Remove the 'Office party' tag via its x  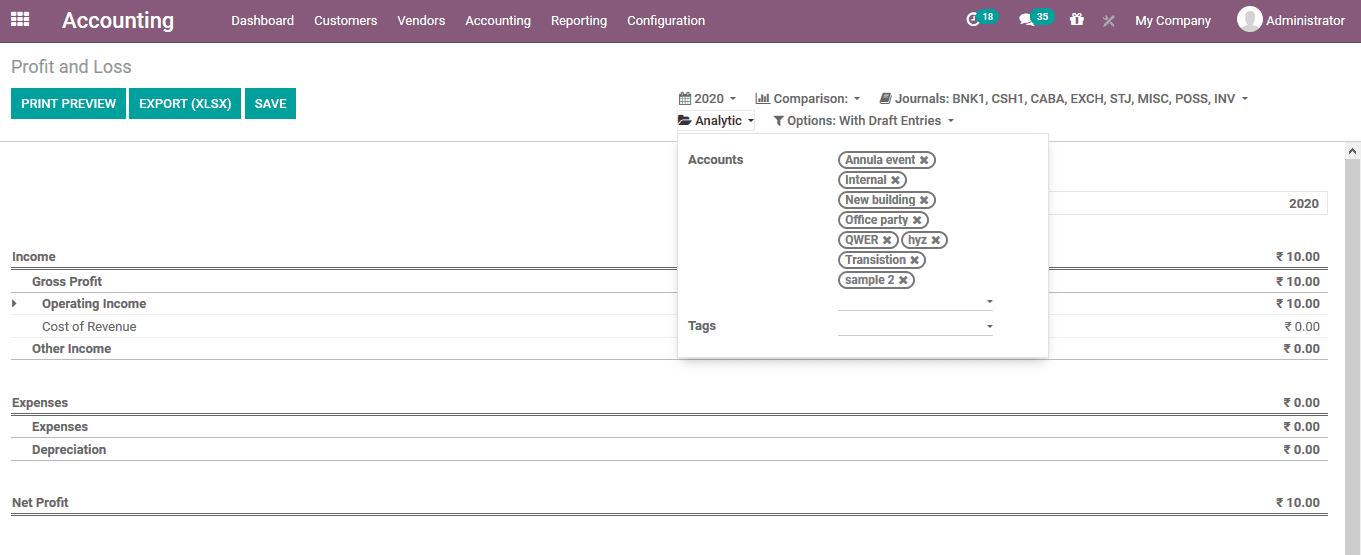click(x=917, y=220)
